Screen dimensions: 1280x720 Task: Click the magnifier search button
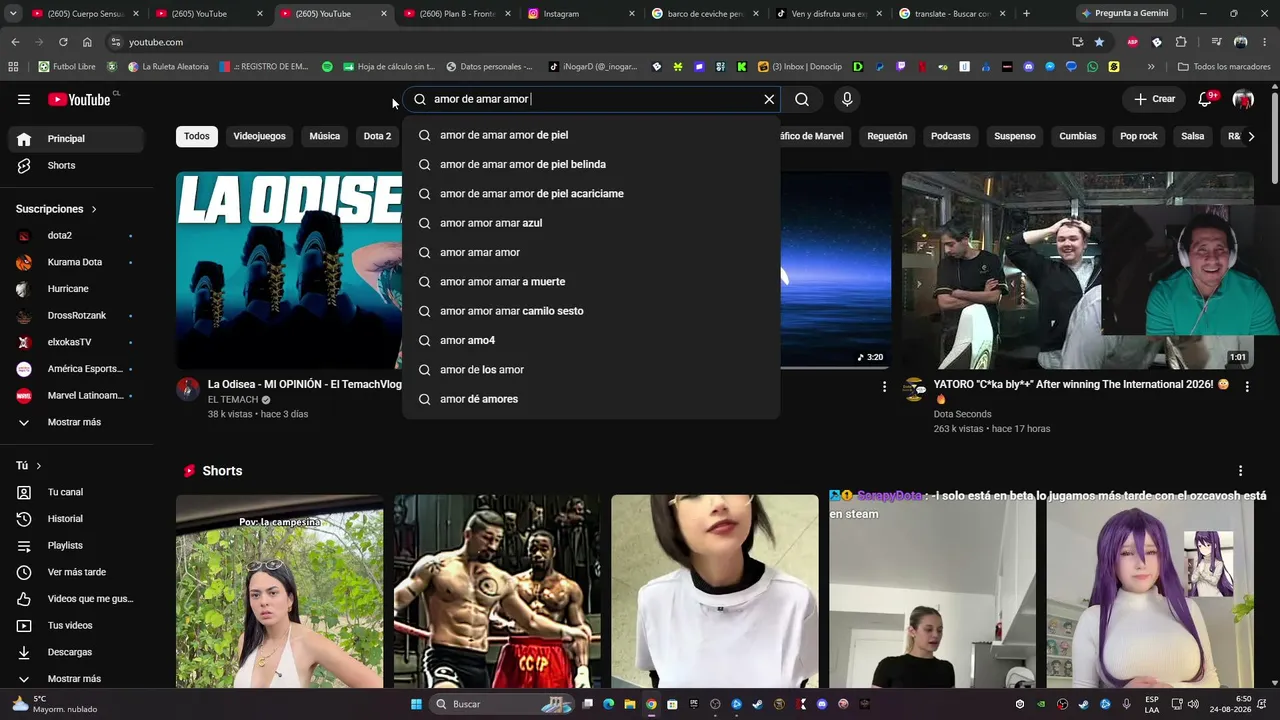802,99
